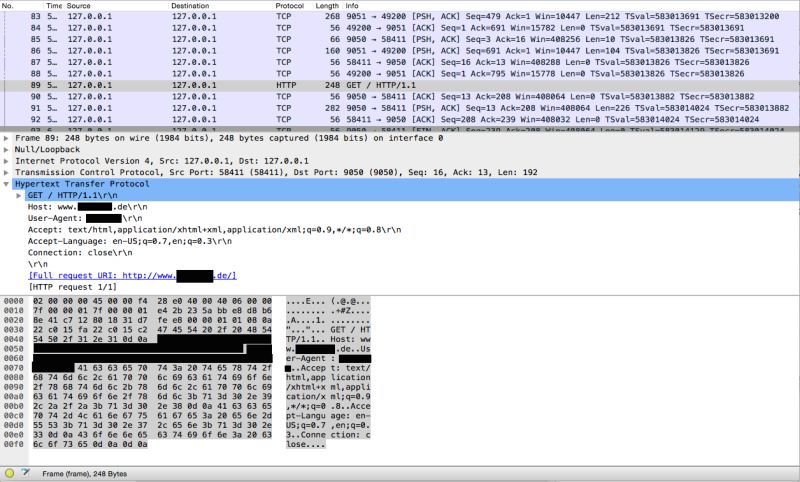Select HTTP packet number 89
This screenshot has height=482, width=800.
pos(400,85)
